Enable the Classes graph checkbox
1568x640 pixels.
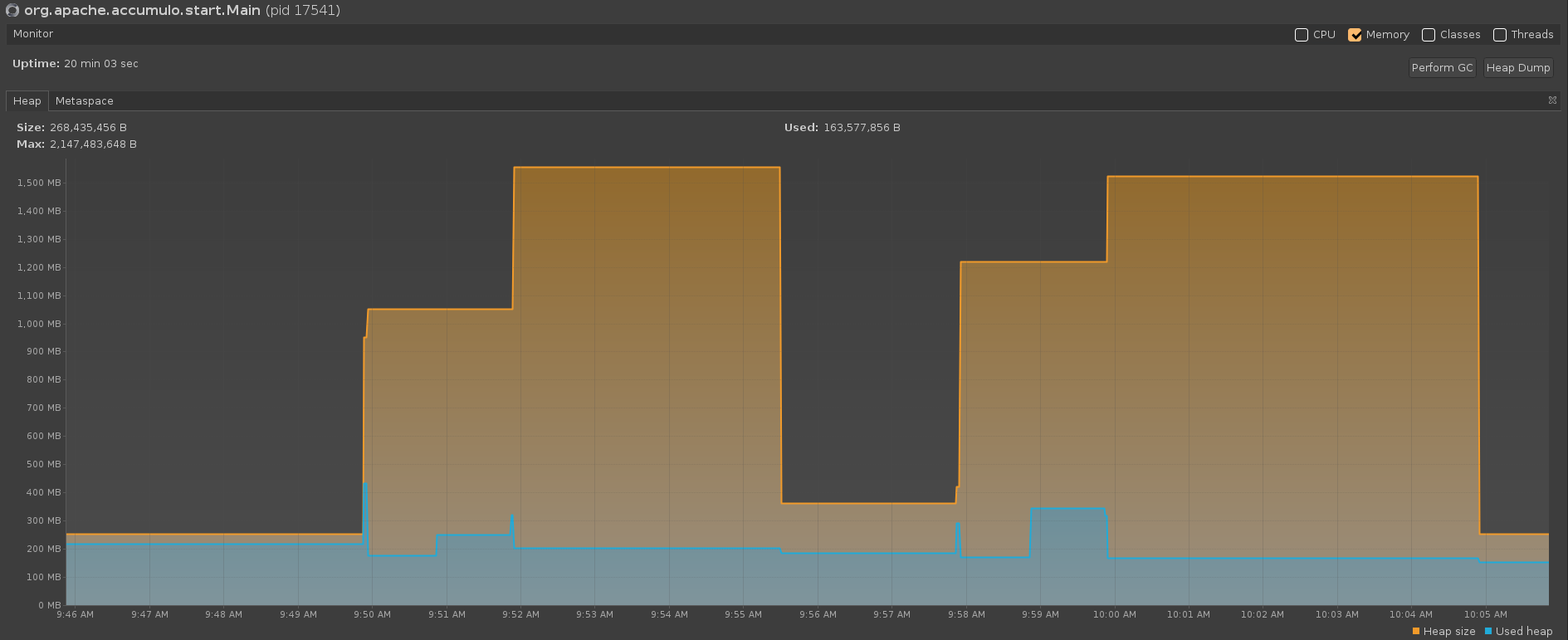coord(1429,35)
